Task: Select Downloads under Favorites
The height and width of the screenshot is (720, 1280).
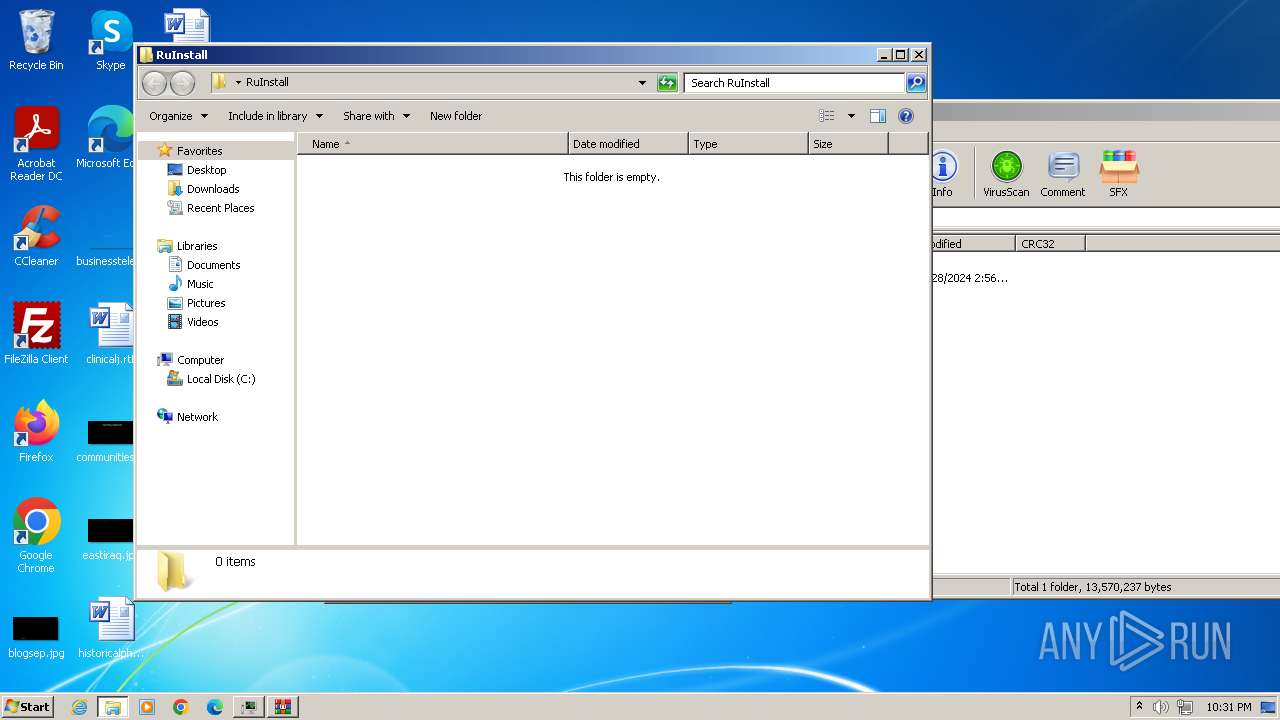Action: click(x=213, y=189)
